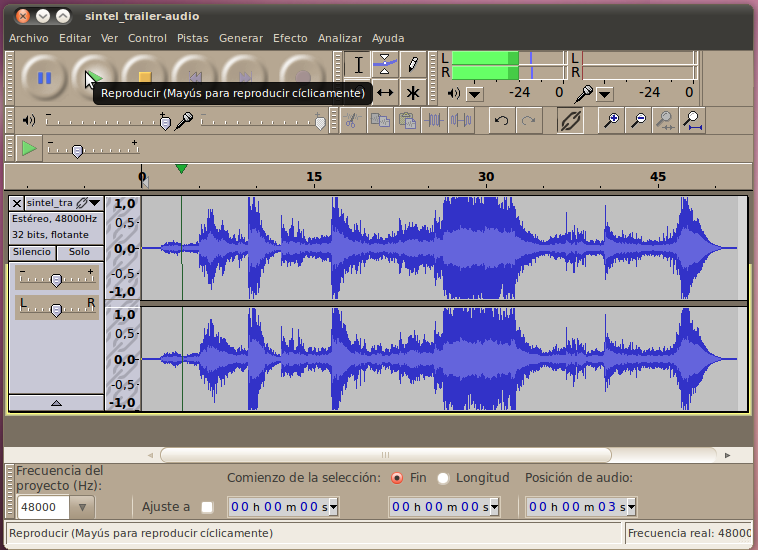Screen dimensions: 758x550
Task: Click the Pause transport button
Action: [x=44, y=78]
